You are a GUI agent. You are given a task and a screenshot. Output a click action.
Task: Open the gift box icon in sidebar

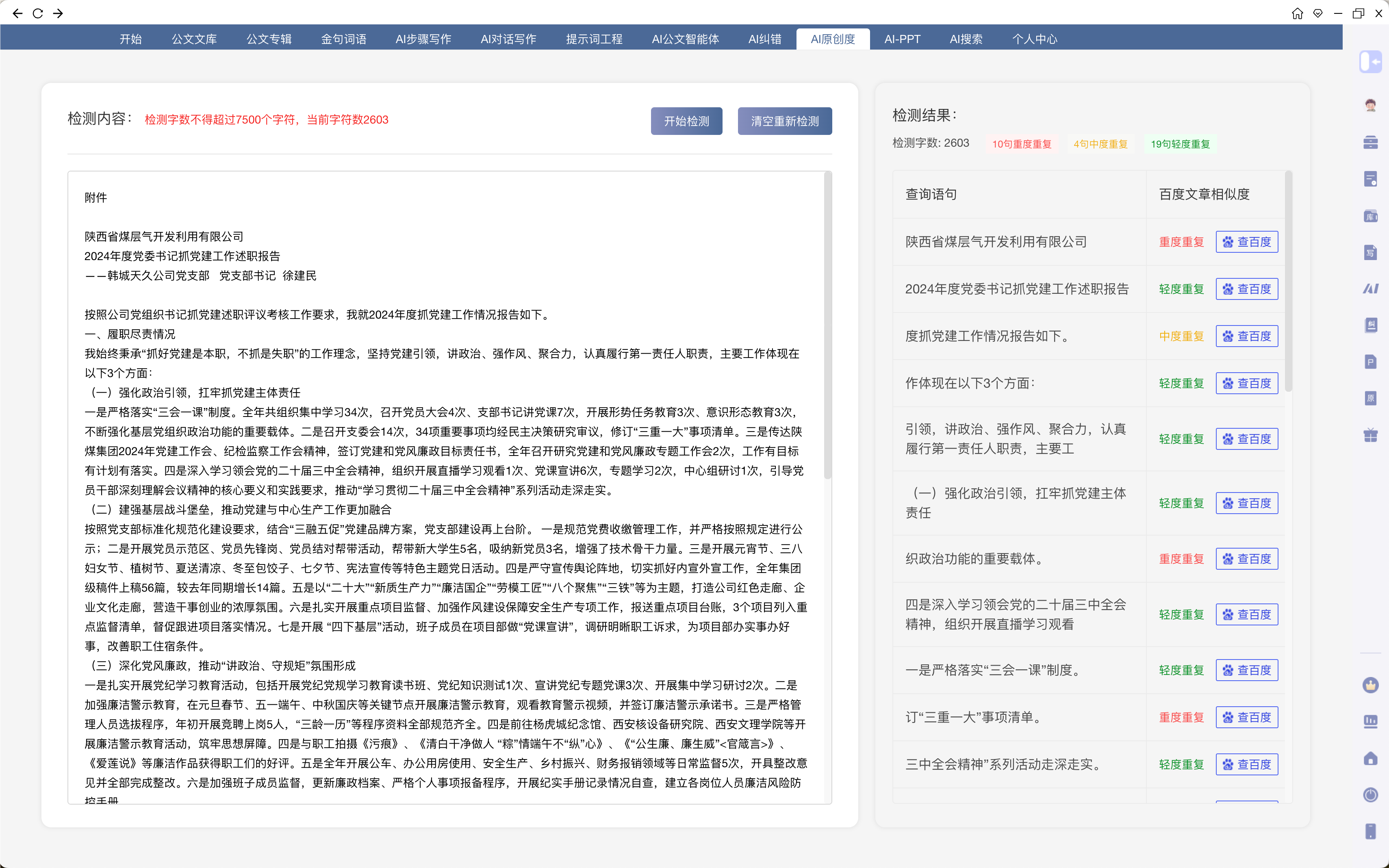tap(1370, 435)
